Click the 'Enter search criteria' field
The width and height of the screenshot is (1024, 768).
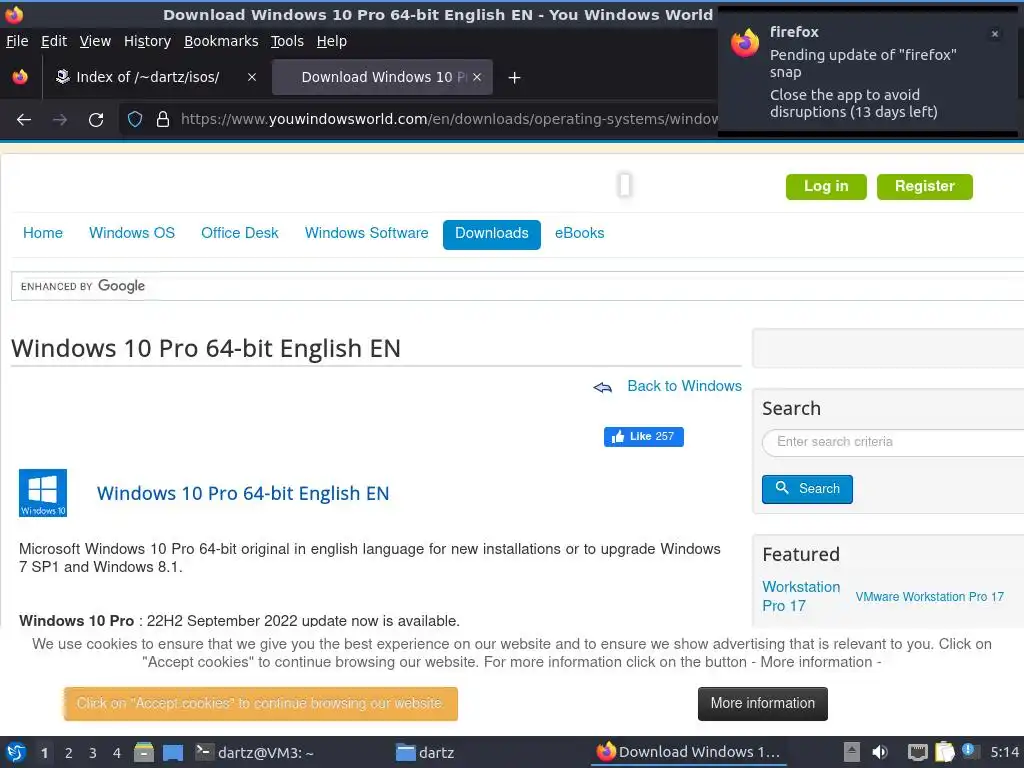[x=895, y=442]
